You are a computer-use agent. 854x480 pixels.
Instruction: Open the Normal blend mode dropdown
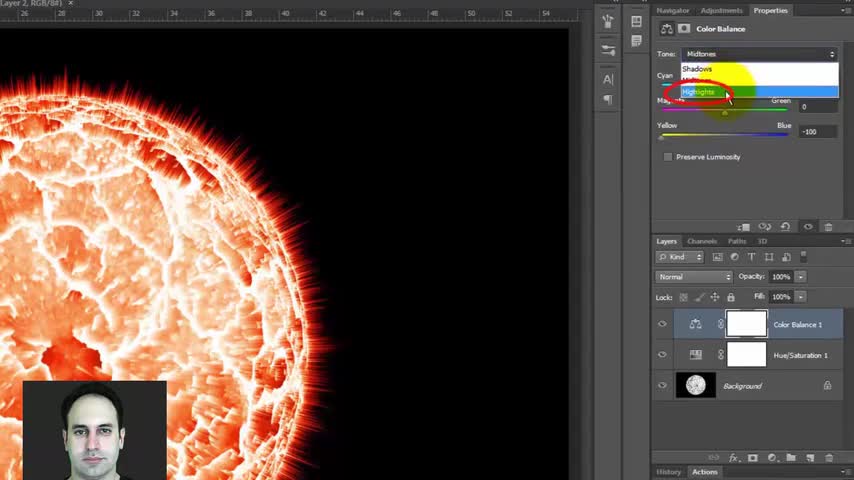[x=693, y=277]
